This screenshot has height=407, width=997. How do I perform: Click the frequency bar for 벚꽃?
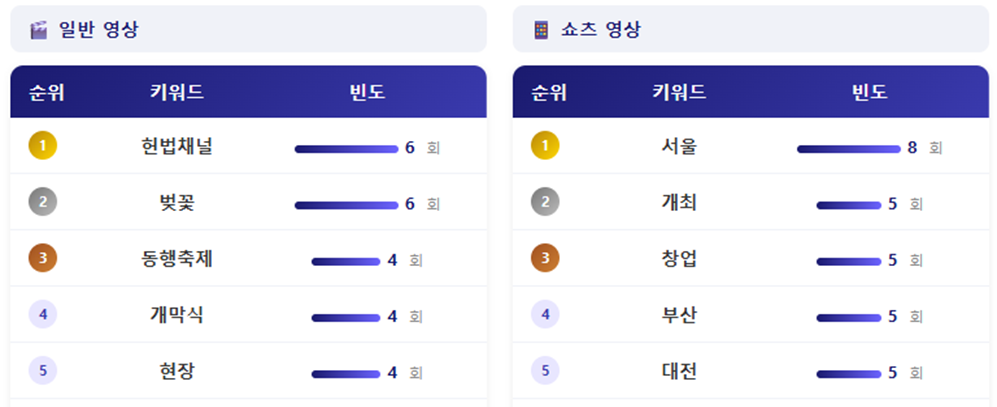pyautogui.click(x=345, y=205)
